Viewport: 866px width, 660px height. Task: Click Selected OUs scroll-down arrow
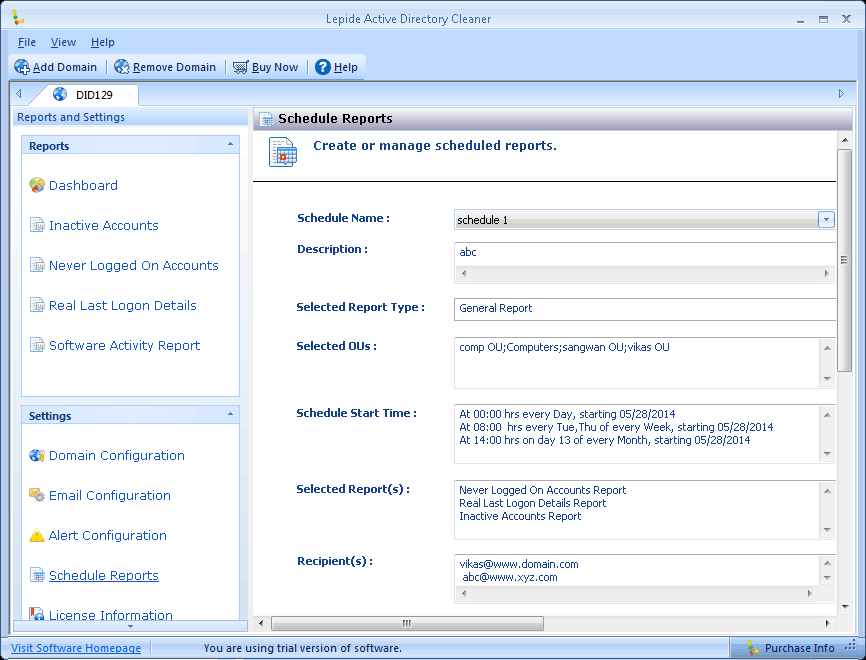pyautogui.click(x=827, y=378)
